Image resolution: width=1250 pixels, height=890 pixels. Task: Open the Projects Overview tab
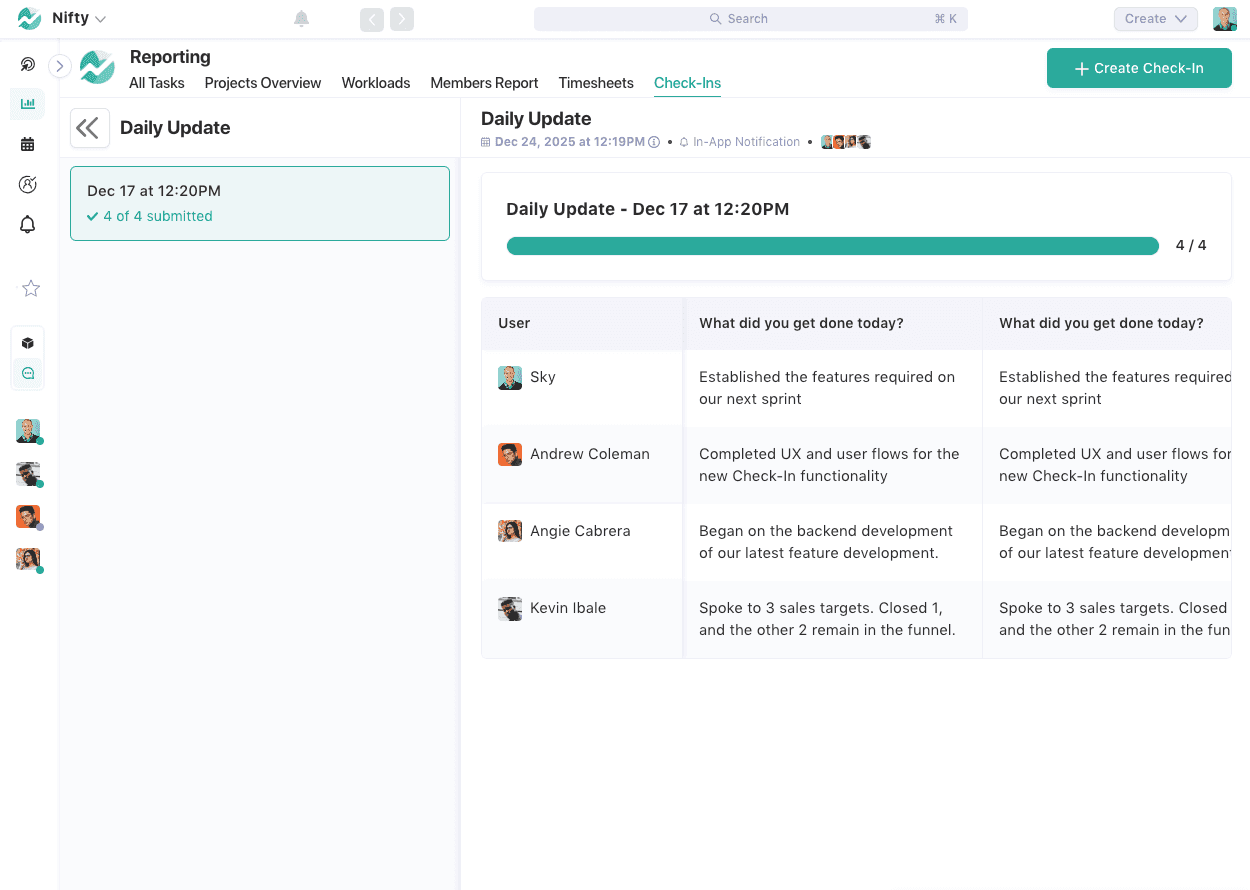pos(263,83)
